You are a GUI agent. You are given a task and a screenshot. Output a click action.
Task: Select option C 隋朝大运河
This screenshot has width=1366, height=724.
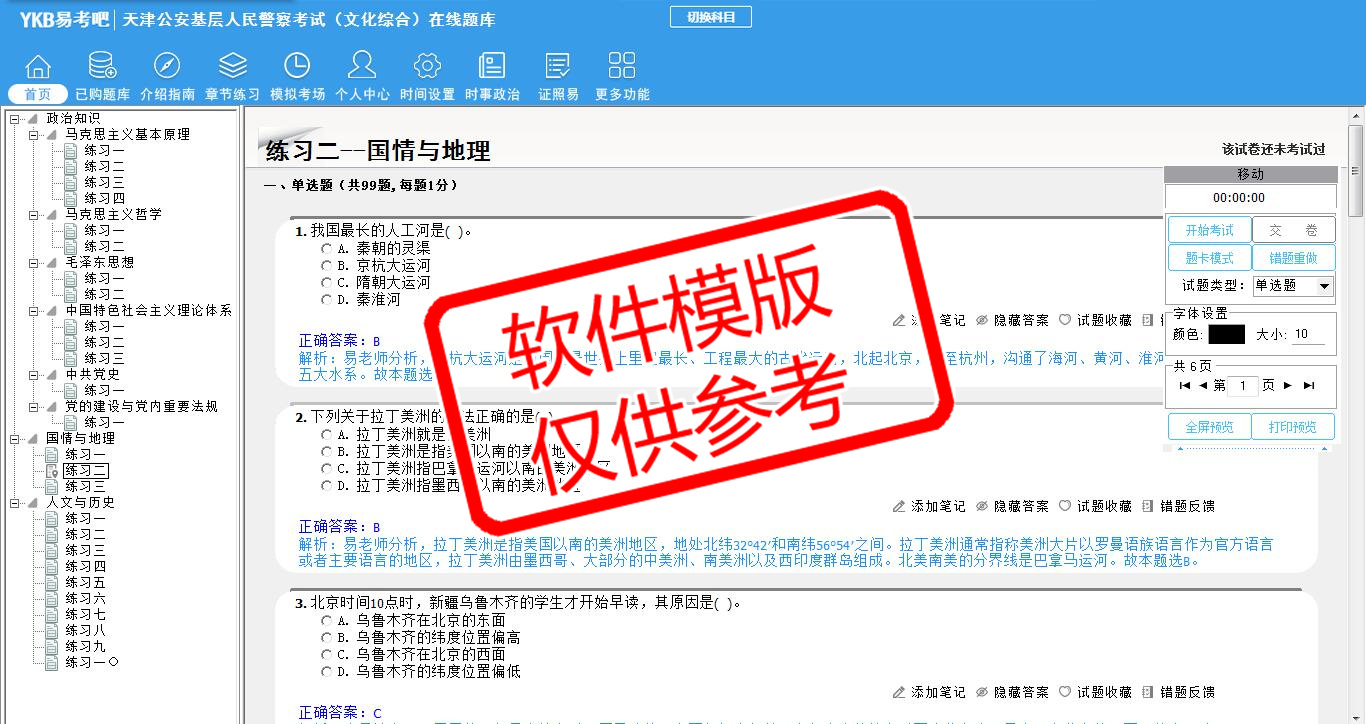[x=326, y=282]
